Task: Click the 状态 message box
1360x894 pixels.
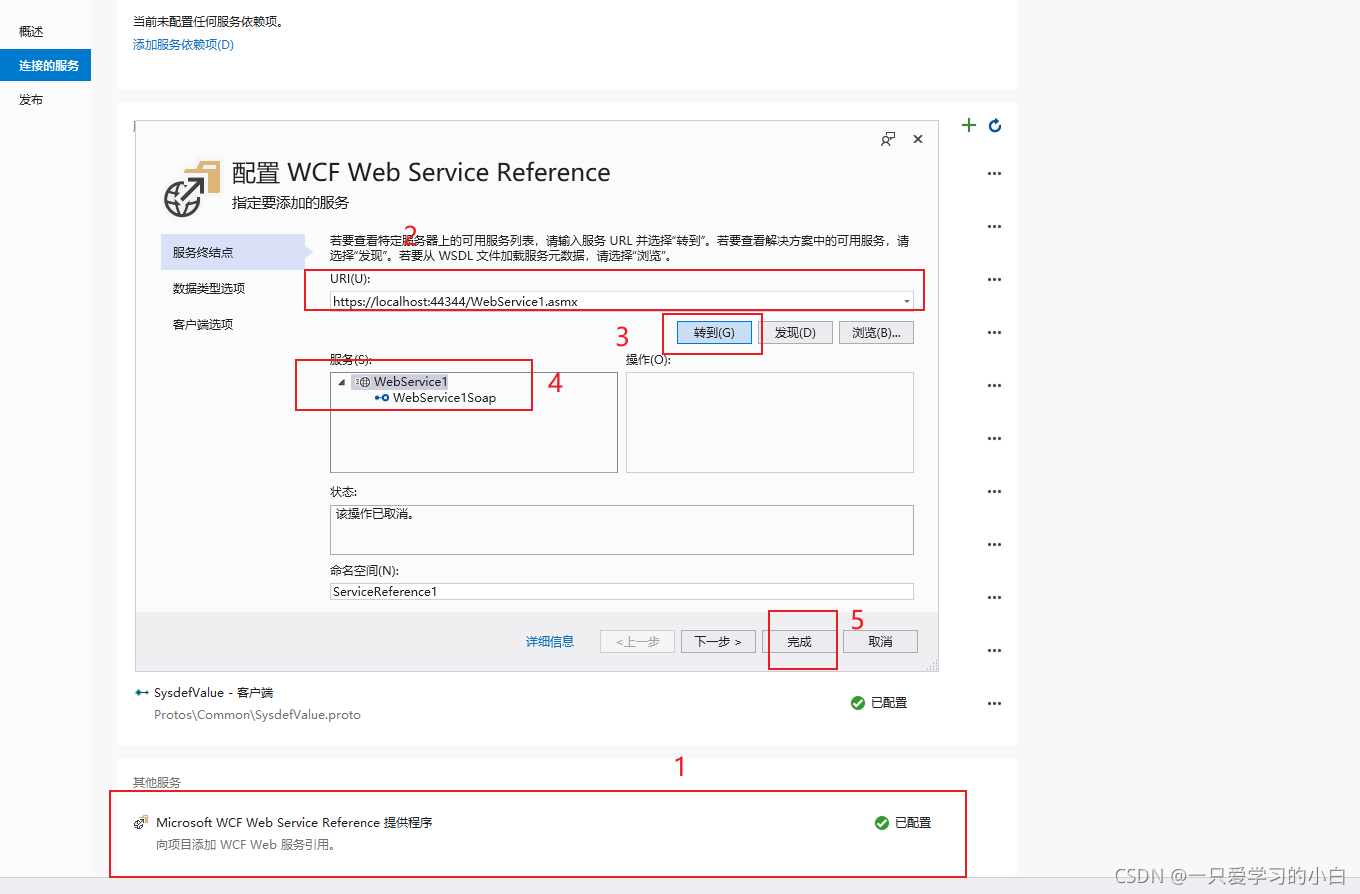Action: click(x=622, y=529)
